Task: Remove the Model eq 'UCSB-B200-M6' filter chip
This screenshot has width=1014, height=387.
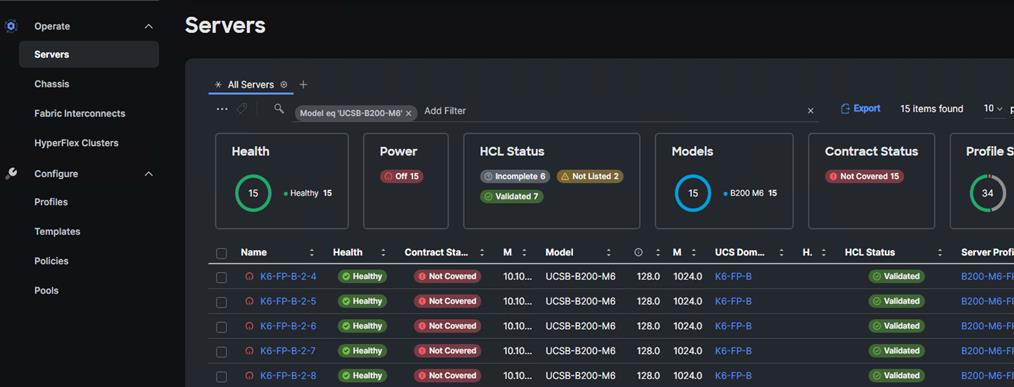Action: [409, 113]
